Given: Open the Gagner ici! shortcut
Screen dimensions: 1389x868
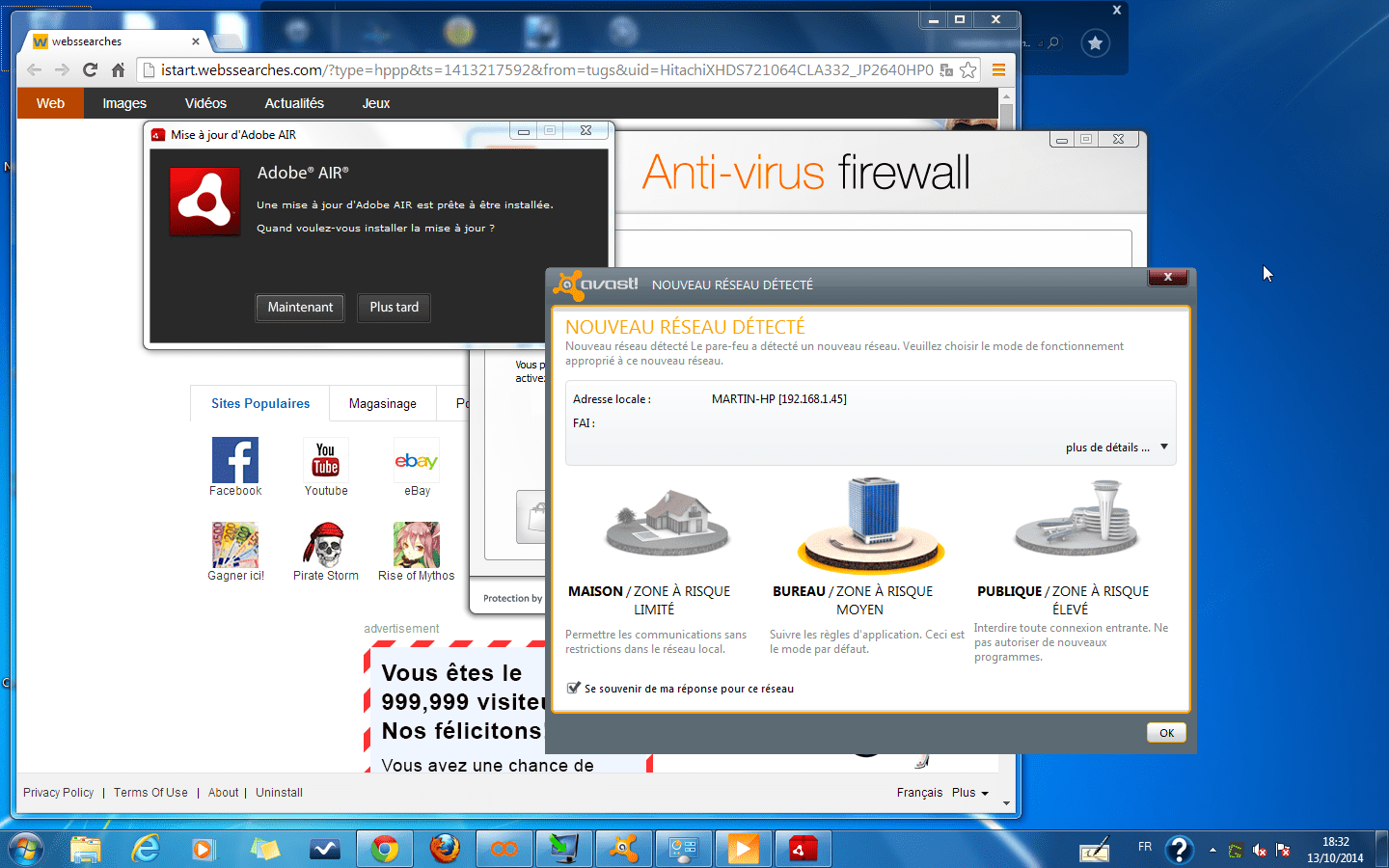Looking at the screenshot, I should pyautogui.click(x=235, y=545).
